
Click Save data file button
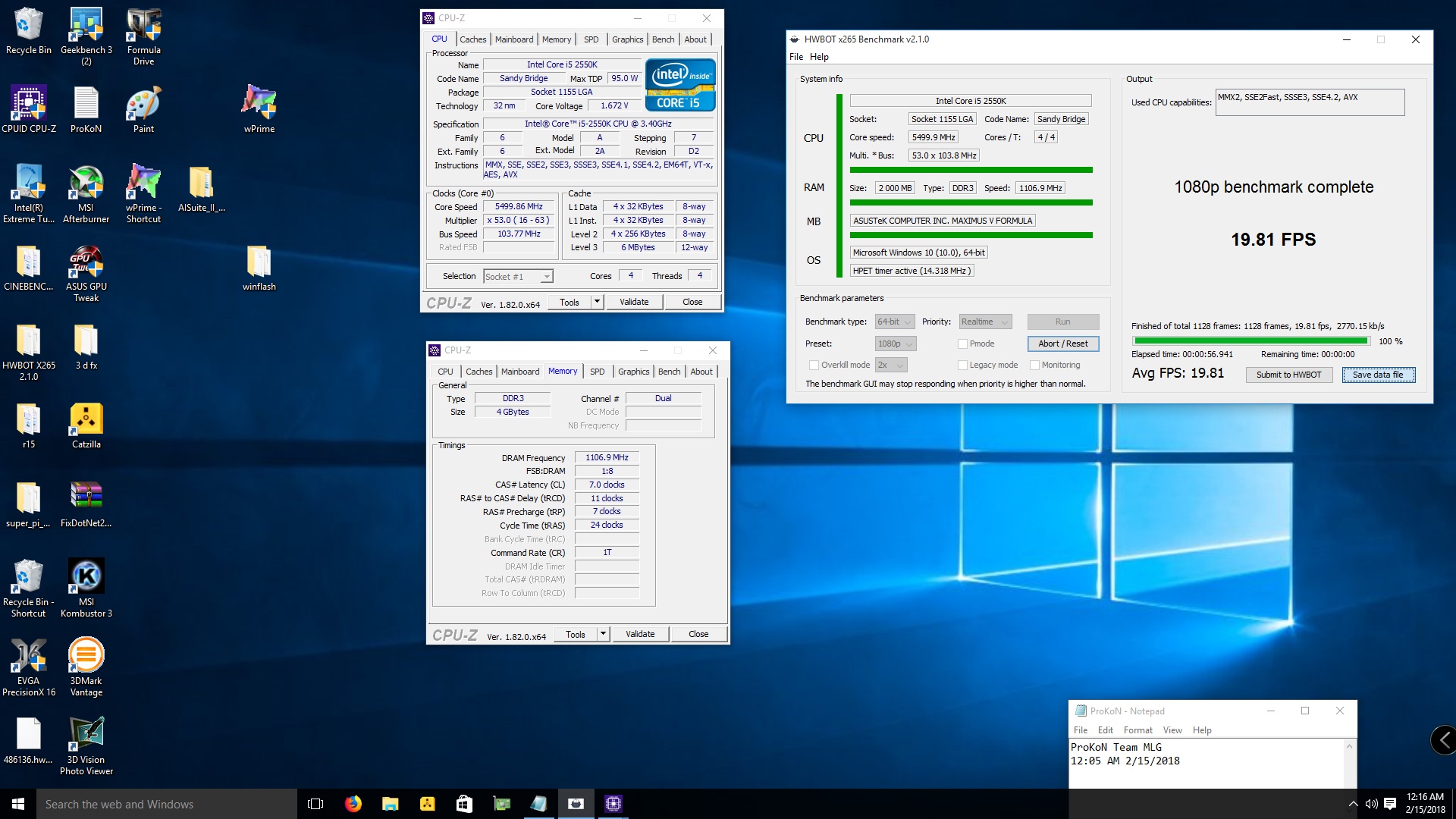point(1378,375)
